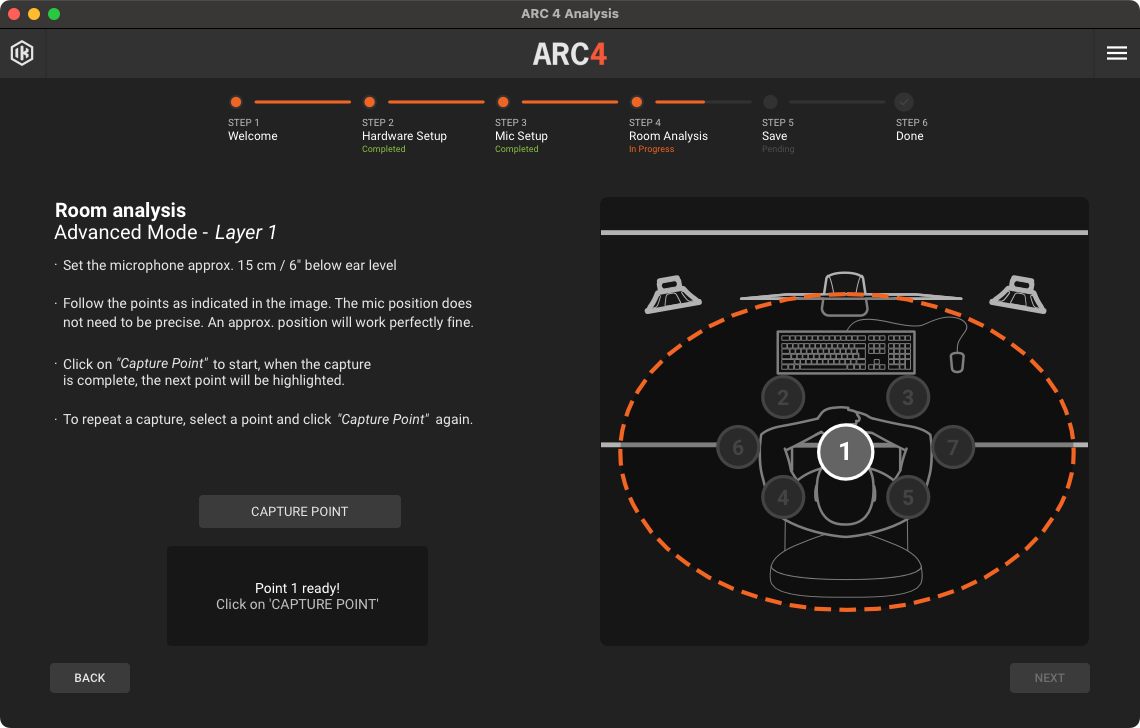
Task: Click the 'Save' step label
Action: tap(774, 136)
